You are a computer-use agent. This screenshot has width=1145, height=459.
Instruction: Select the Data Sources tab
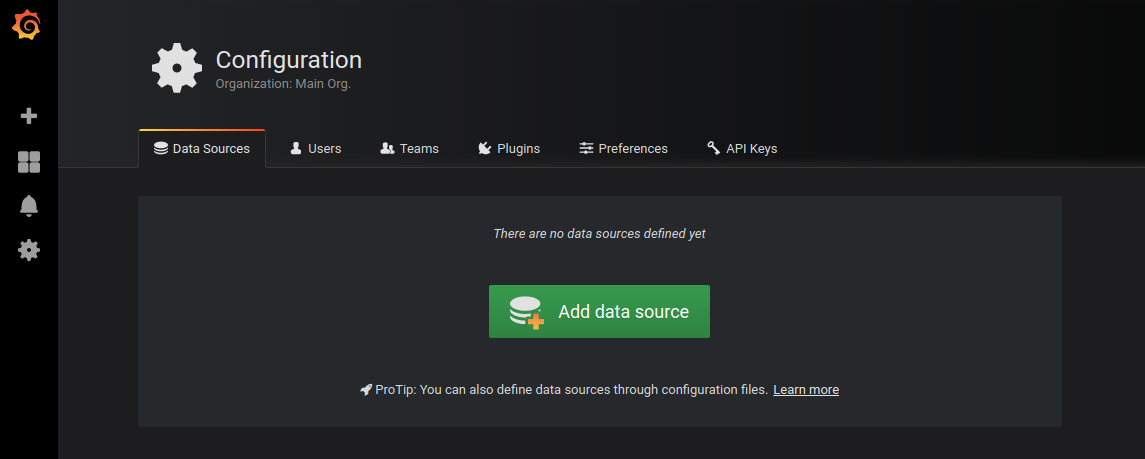coord(202,149)
